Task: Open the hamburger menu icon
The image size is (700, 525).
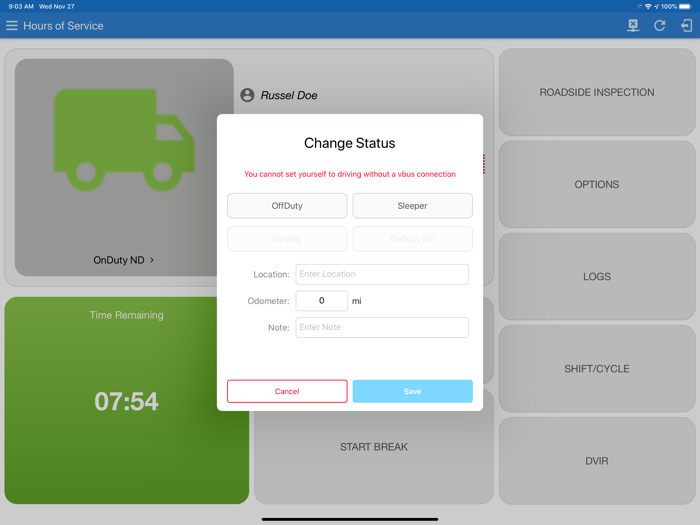Action: click(12, 26)
